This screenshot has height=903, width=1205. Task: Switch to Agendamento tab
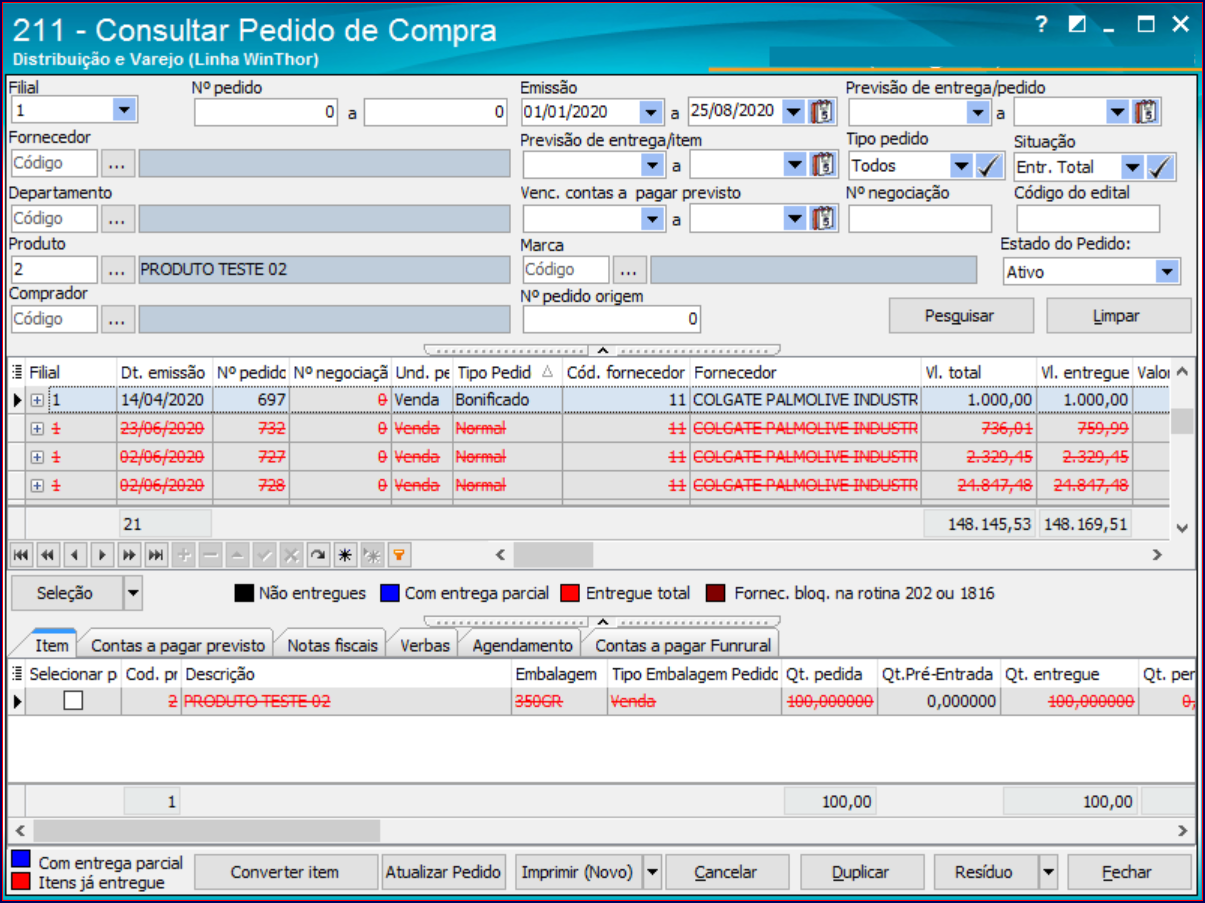pos(522,645)
